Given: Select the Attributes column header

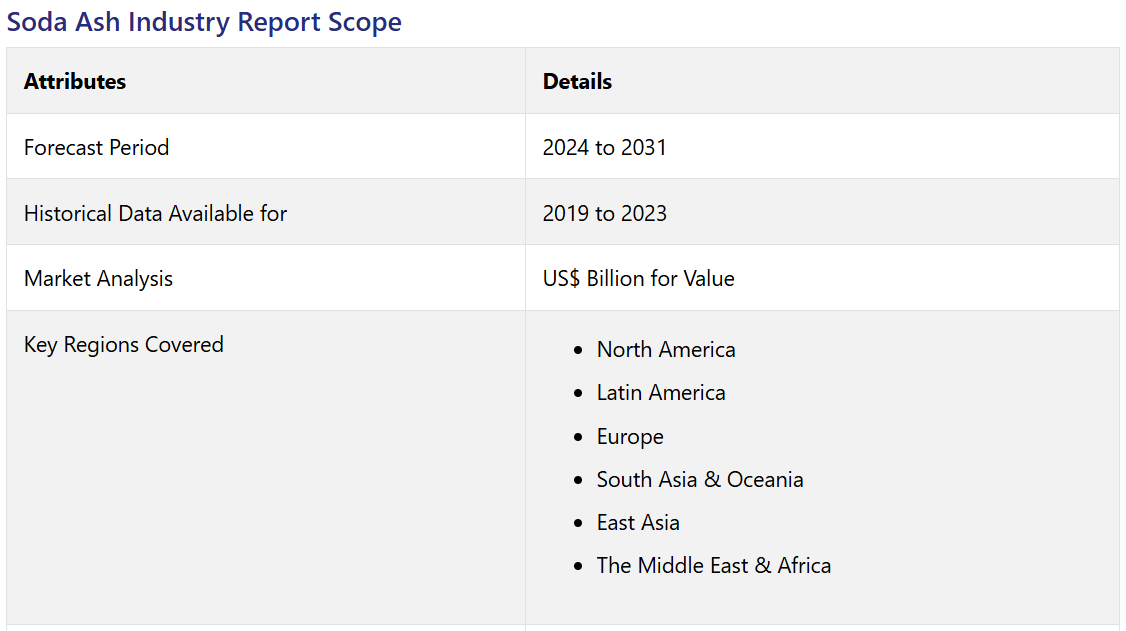Looking at the screenshot, I should (x=75, y=82).
